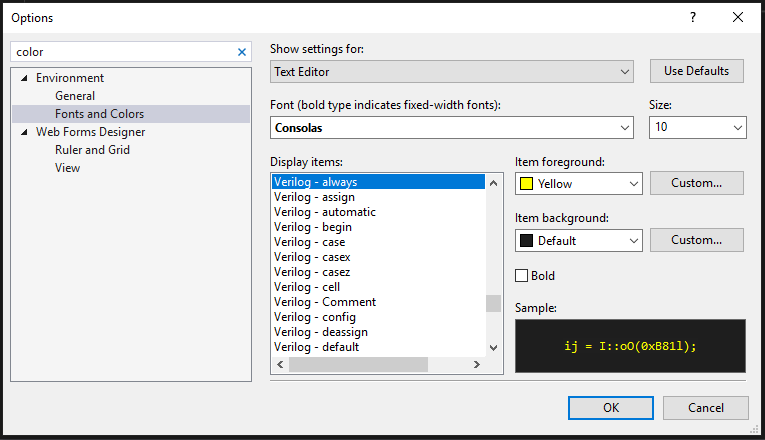
Task: Click the display items list down arrow
Action: 493,348
